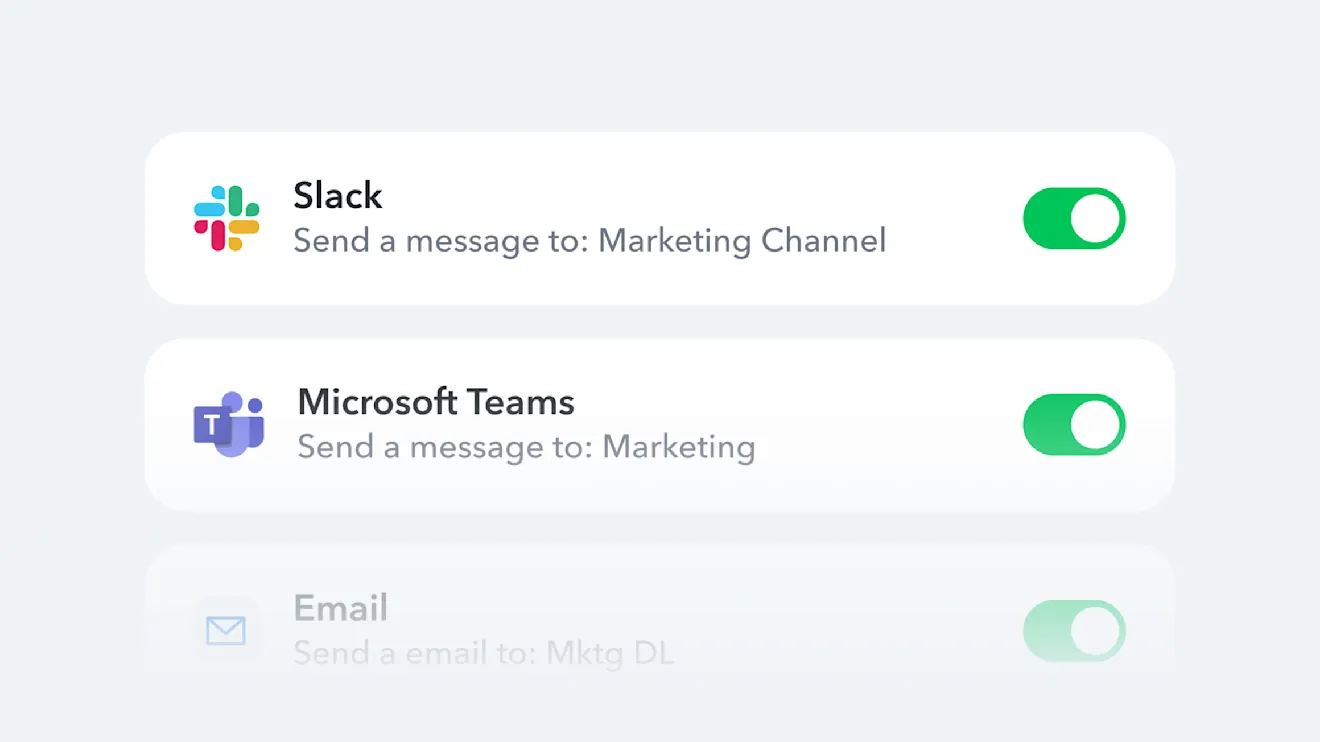1320x742 pixels.
Task: Click the white knob on Slack's switch
Action: point(1096,218)
